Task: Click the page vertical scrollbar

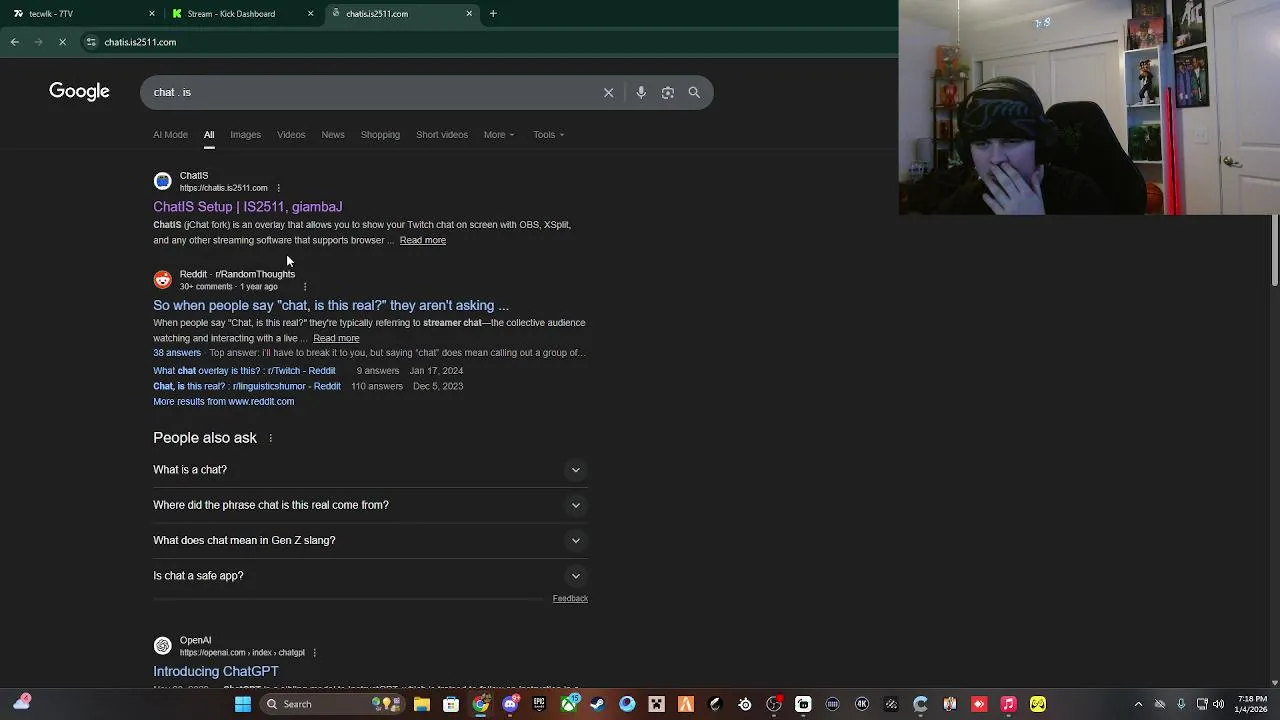Action: pyautogui.click(x=1274, y=250)
